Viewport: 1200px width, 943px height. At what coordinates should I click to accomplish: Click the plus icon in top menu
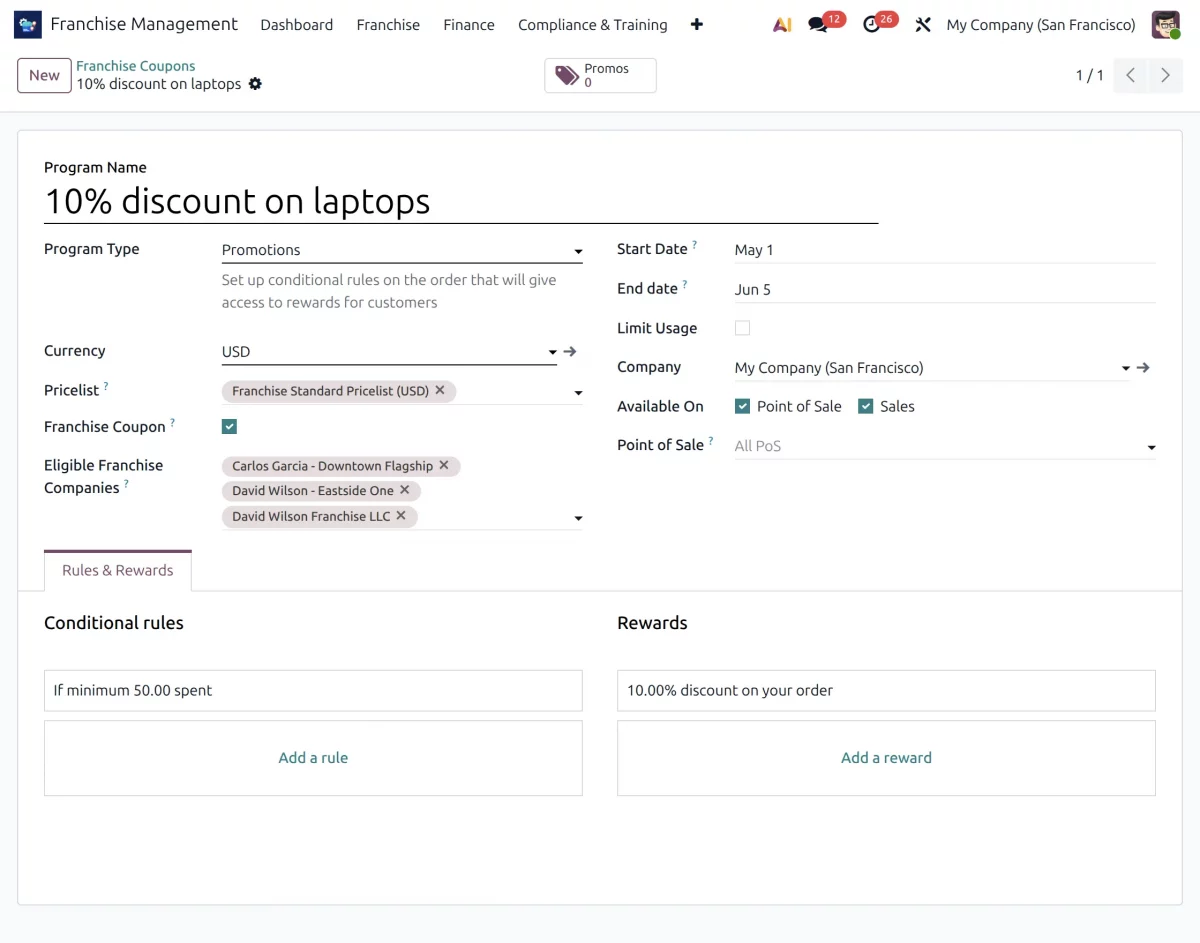point(697,24)
